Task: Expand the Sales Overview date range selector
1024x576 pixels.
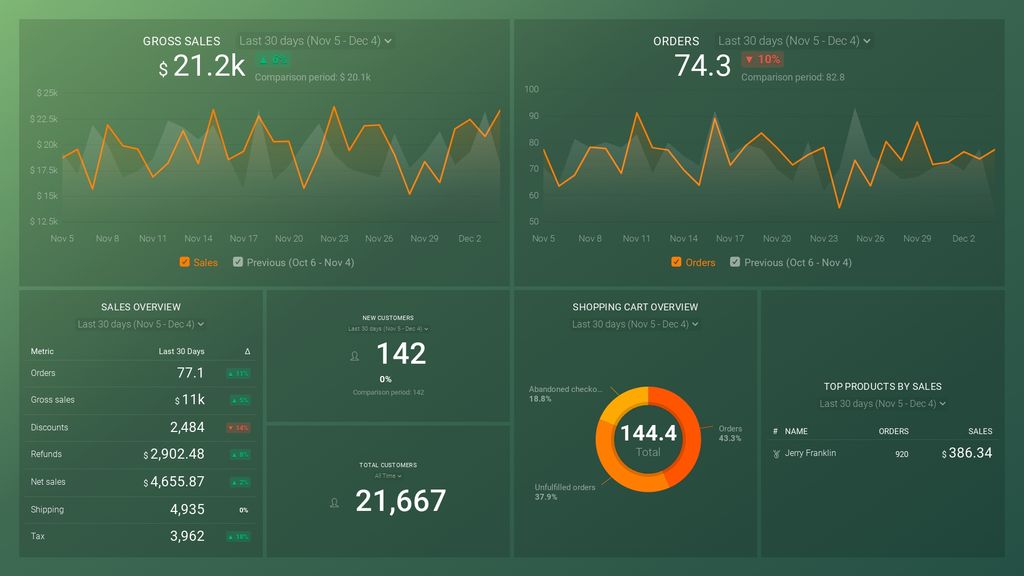Action: (140, 324)
